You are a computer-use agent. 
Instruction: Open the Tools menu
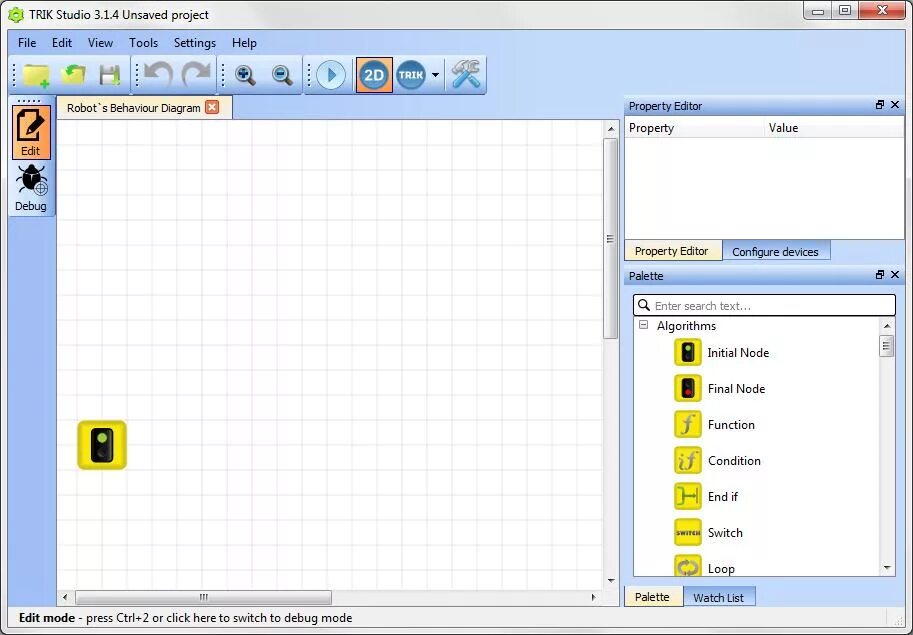point(143,42)
